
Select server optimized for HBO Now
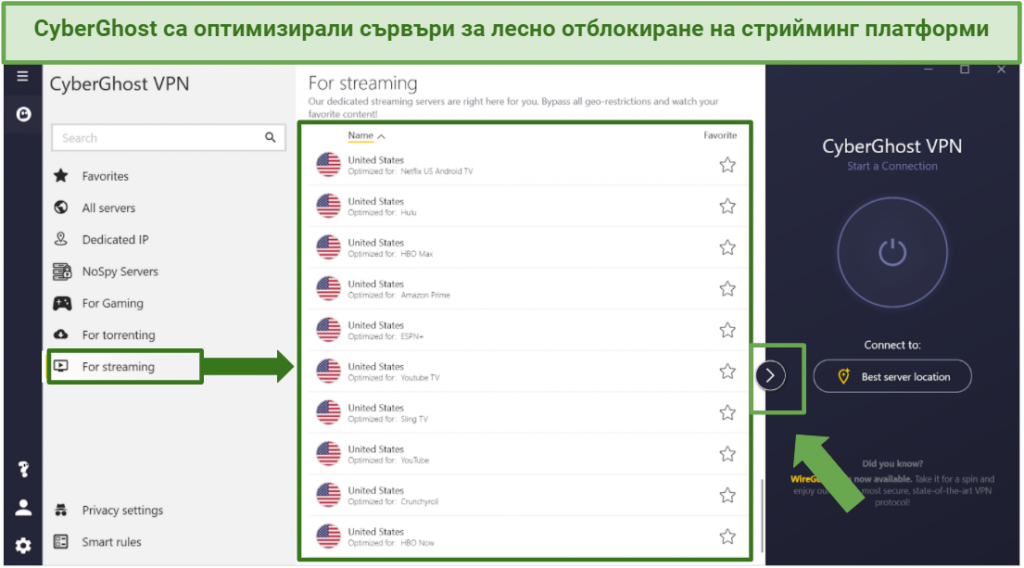[528, 537]
